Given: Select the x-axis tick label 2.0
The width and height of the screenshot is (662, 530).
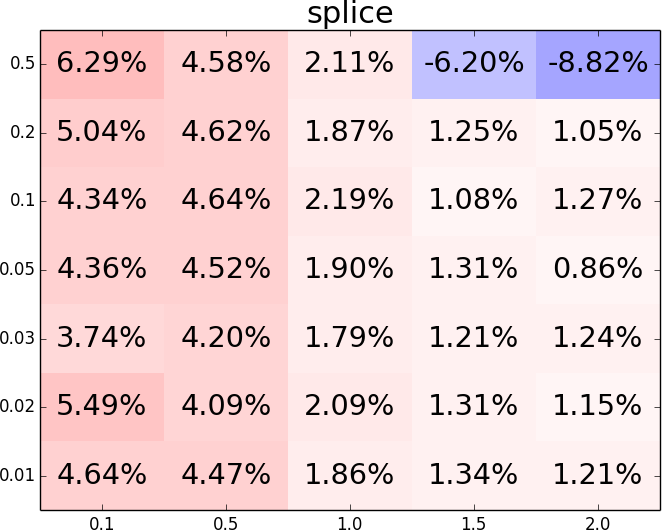Looking at the screenshot, I should click(598, 521).
